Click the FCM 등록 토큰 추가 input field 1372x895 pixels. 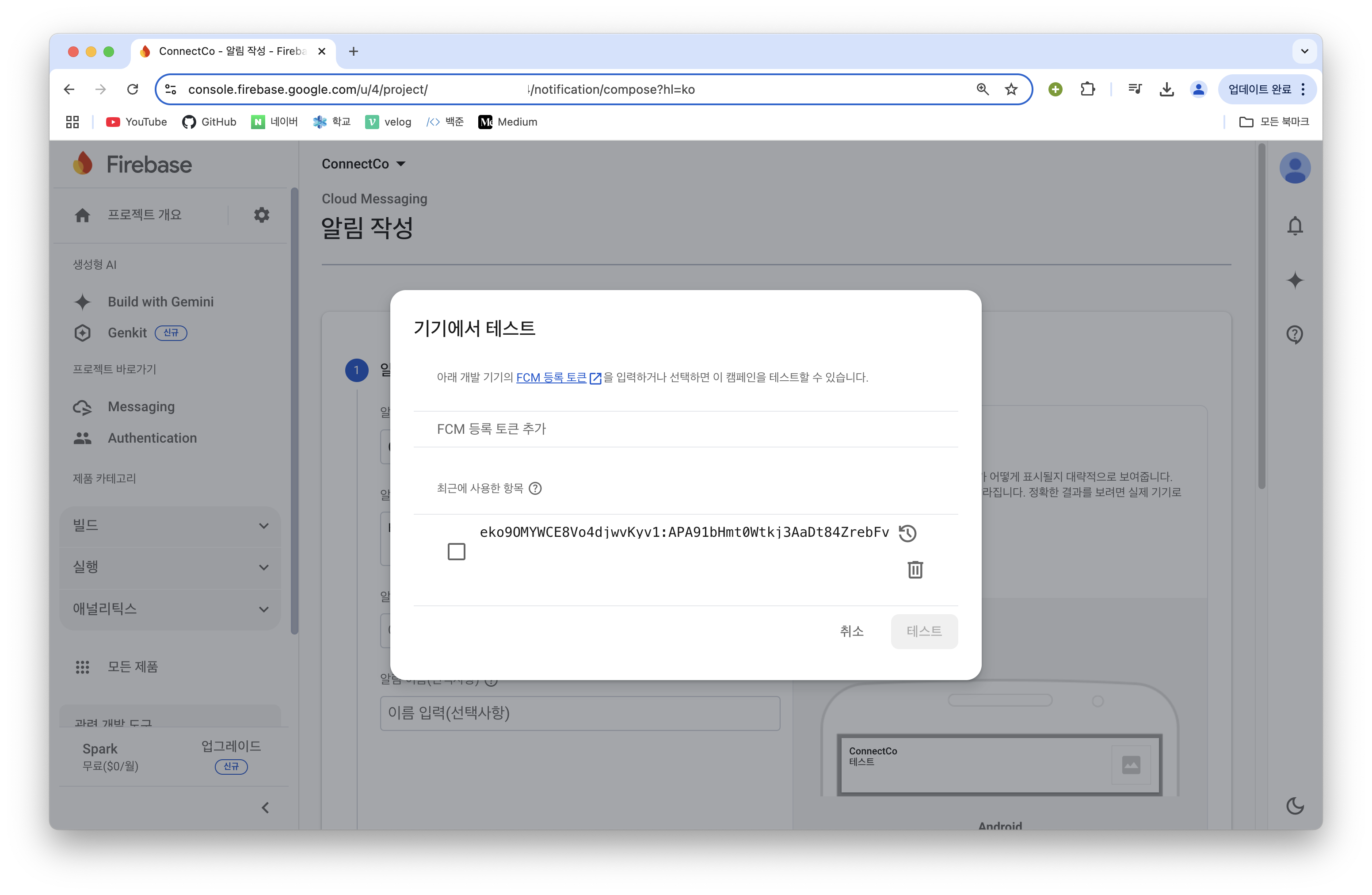coord(685,429)
